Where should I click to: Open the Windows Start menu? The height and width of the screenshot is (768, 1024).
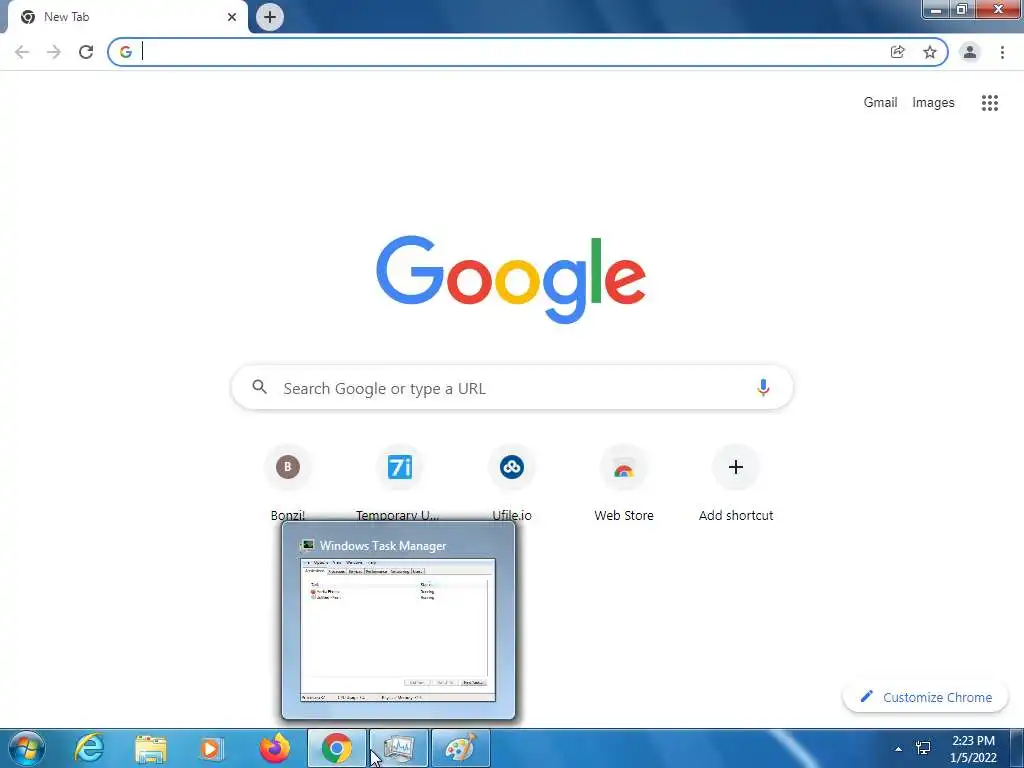[26, 748]
